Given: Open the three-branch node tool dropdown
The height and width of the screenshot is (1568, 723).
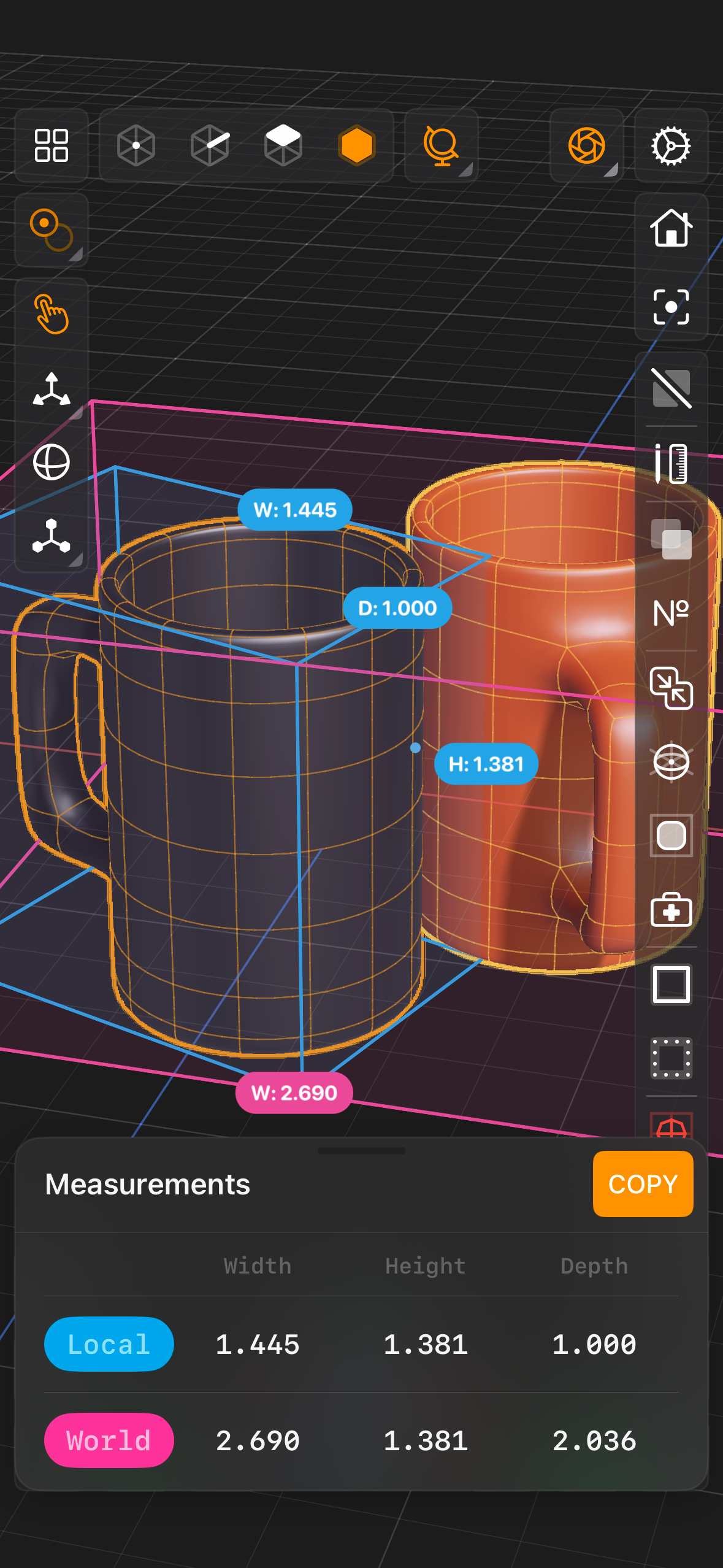Looking at the screenshot, I should (52, 536).
